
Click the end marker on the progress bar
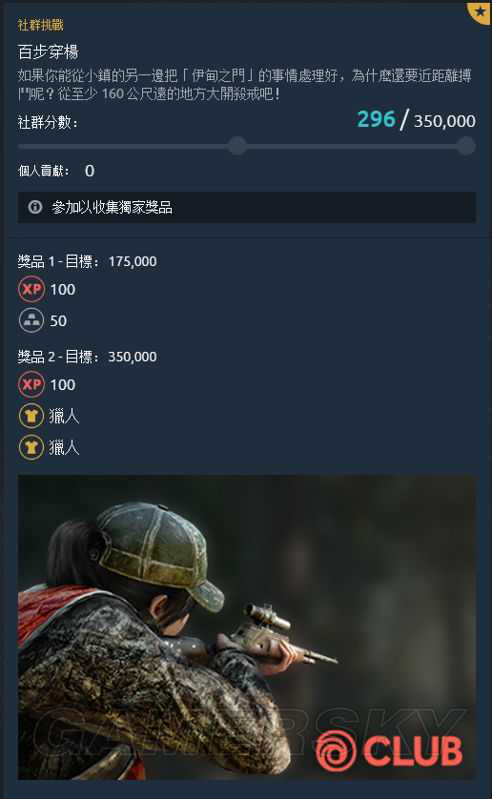[x=466, y=146]
